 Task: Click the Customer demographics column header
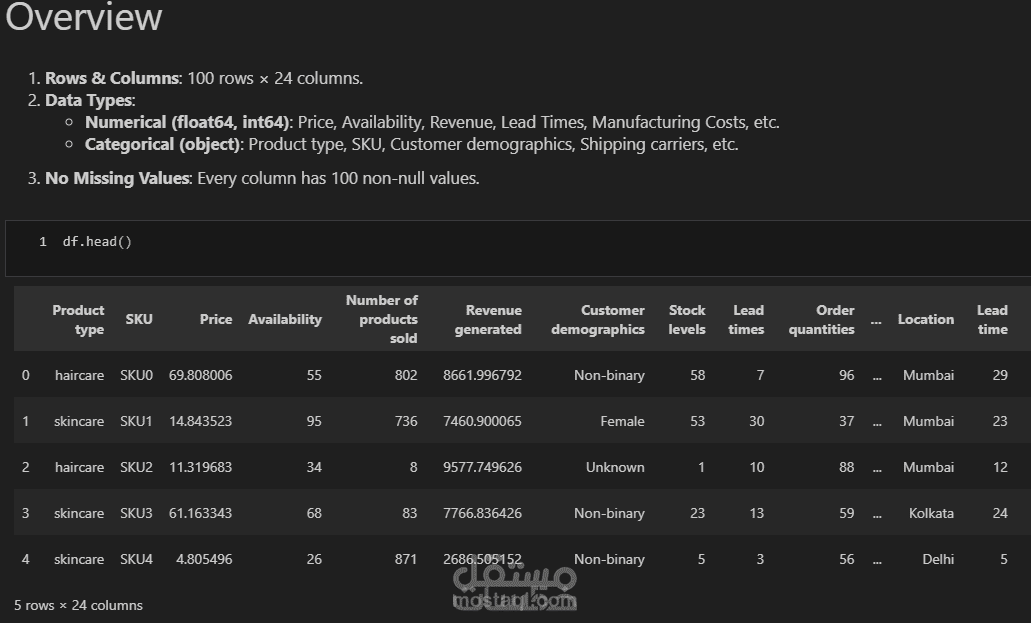click(x=598, y=320)
